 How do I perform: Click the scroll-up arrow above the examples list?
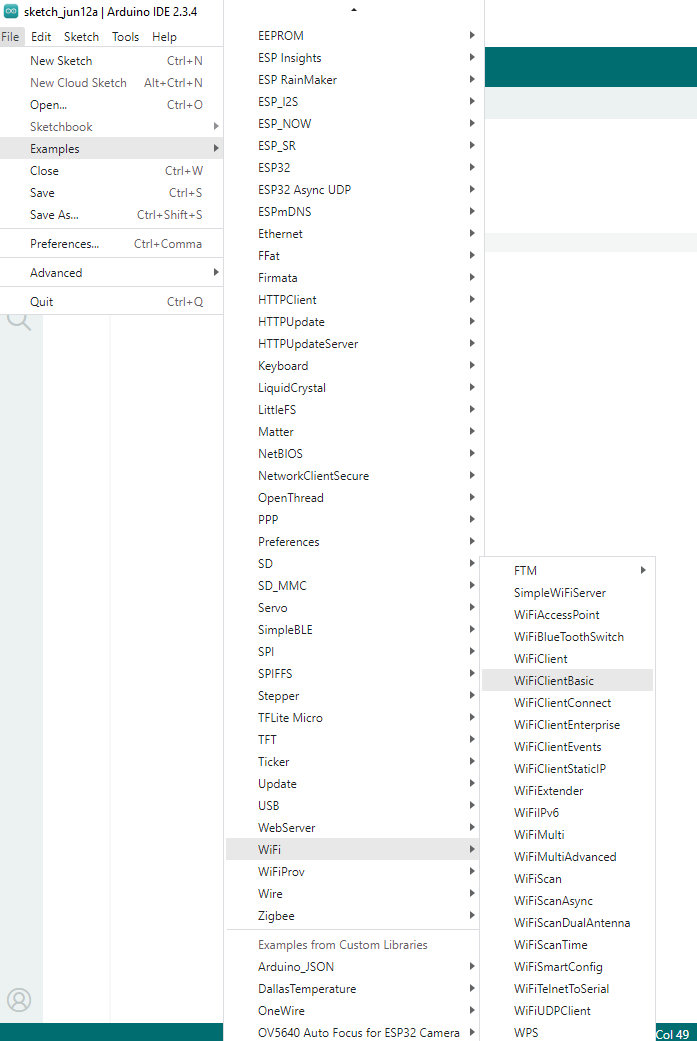[353, 10]
